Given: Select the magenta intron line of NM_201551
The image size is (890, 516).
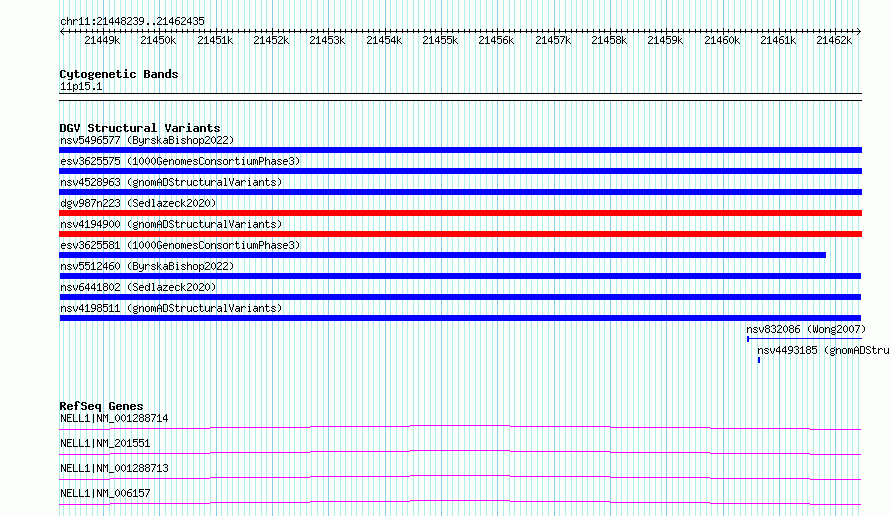Looking at the screenshot, I should tap(460, 452).
